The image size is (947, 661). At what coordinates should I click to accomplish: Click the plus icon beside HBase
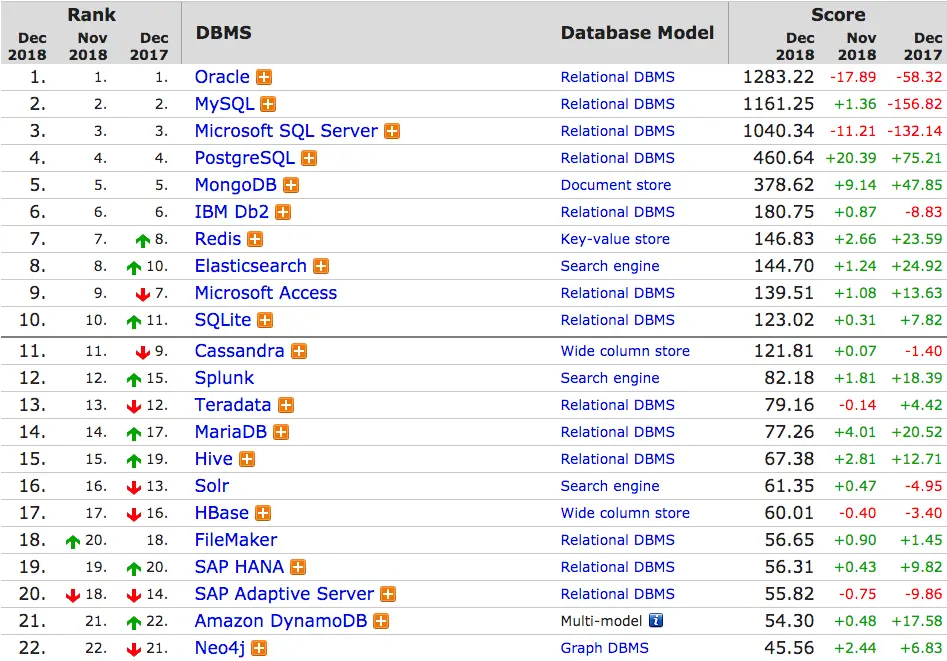[263, 514]
